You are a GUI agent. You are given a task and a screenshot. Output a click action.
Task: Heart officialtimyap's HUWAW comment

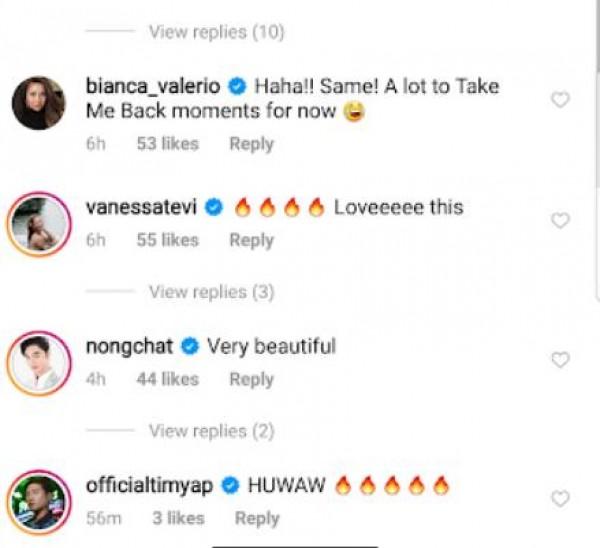point(561,498)
